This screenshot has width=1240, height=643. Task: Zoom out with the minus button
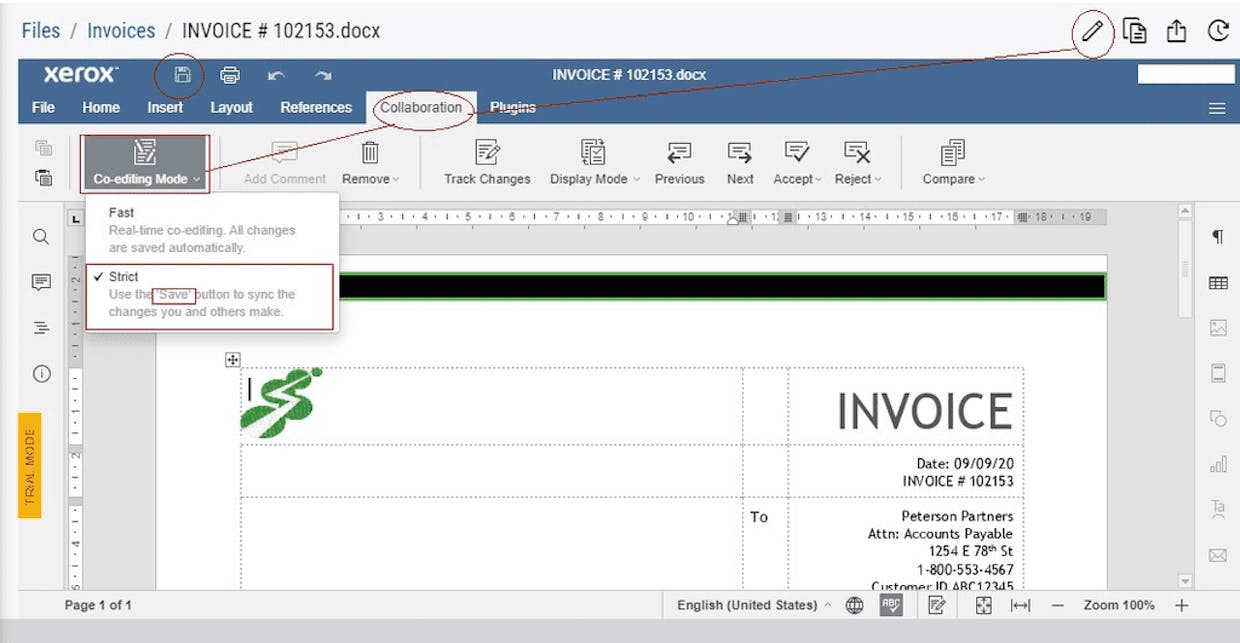(x=1058, y=605)
